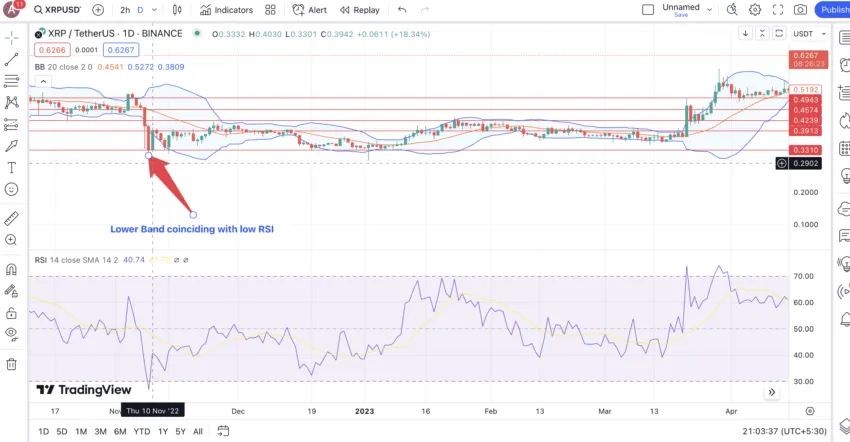The image size is (850, 442).
Task: Click the collapse pane control icon
Action: 762,34
